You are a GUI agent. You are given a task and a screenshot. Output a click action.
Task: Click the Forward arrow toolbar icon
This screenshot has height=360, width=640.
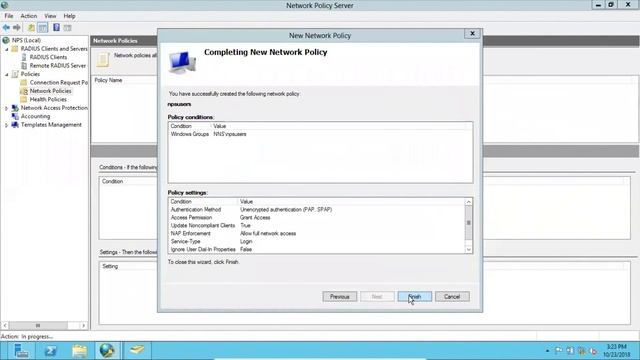coord(17,28)
